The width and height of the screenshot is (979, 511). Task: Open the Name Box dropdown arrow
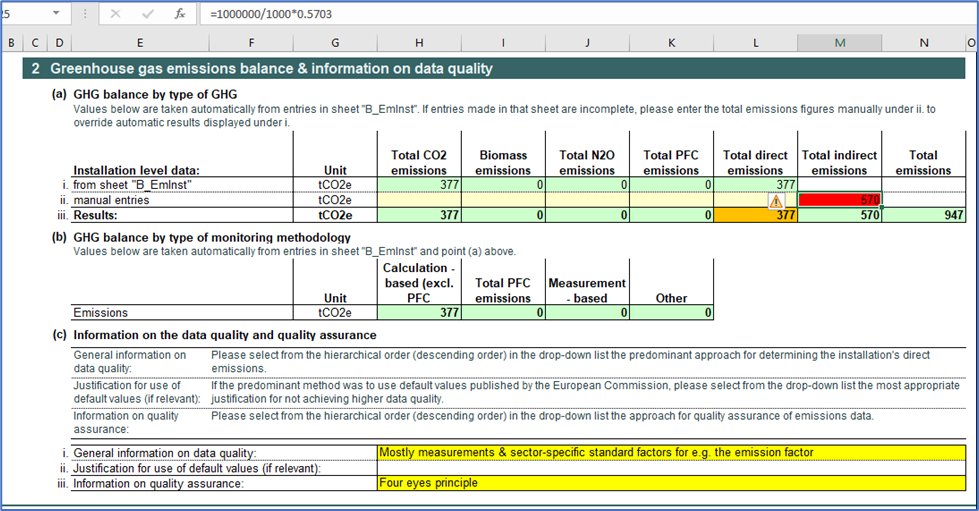[55, 15]
